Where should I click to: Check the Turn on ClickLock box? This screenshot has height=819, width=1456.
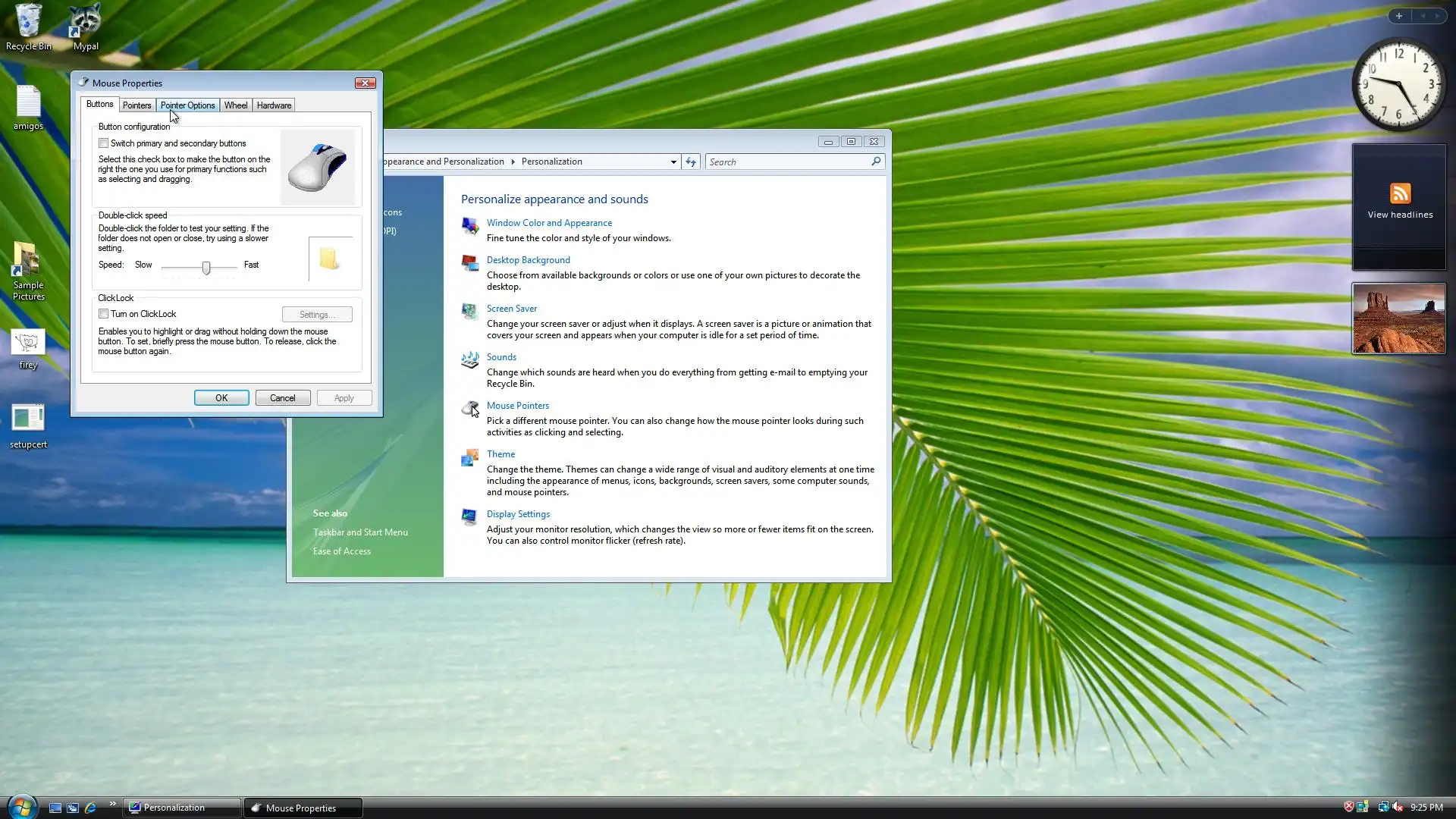[x=104, y=314]
